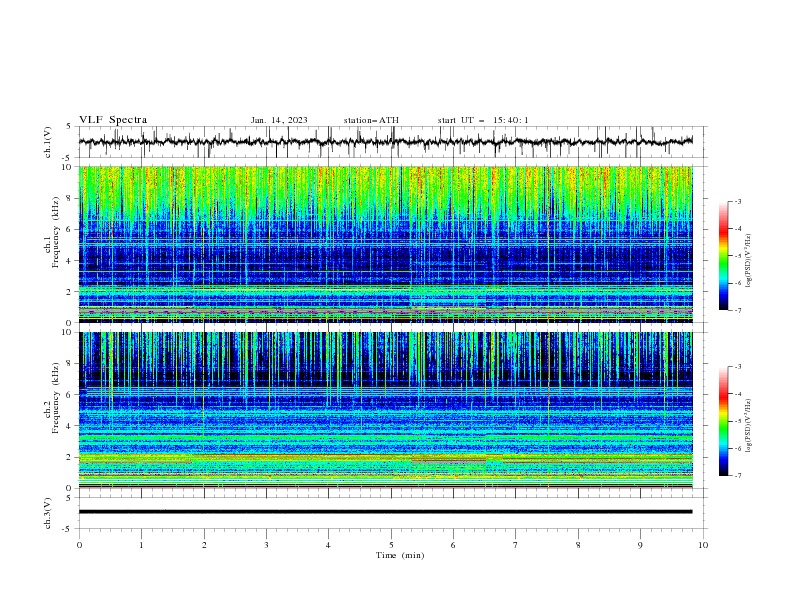Viewport: 792px width, 612px height.
Task: Click the upper colorbar "log(PSD)(V²/Hz)" label
Action: [x=748, y=261]
